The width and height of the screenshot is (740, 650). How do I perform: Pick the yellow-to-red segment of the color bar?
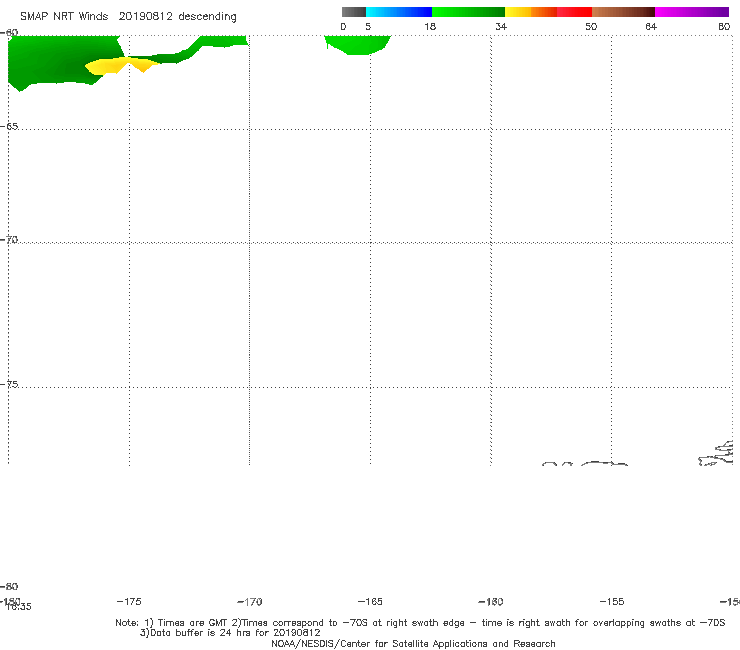pos(548,12)
